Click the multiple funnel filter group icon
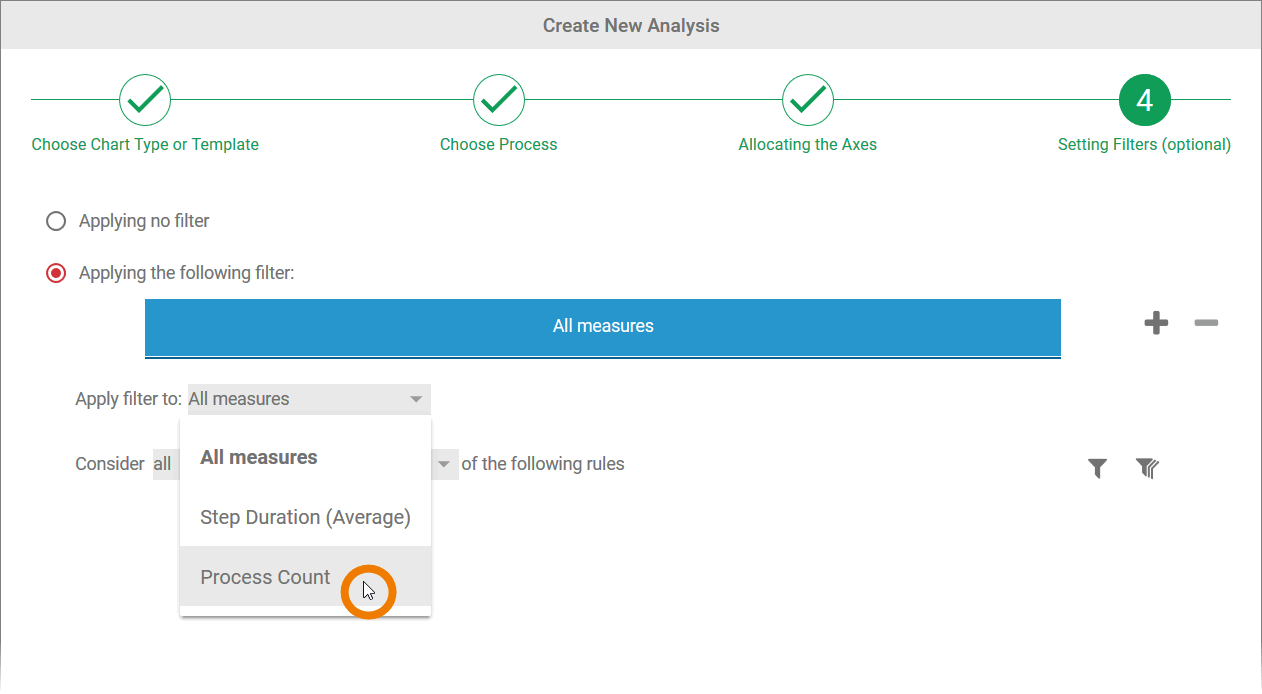Screen dimensions: 1262x694 point(1147,467)
